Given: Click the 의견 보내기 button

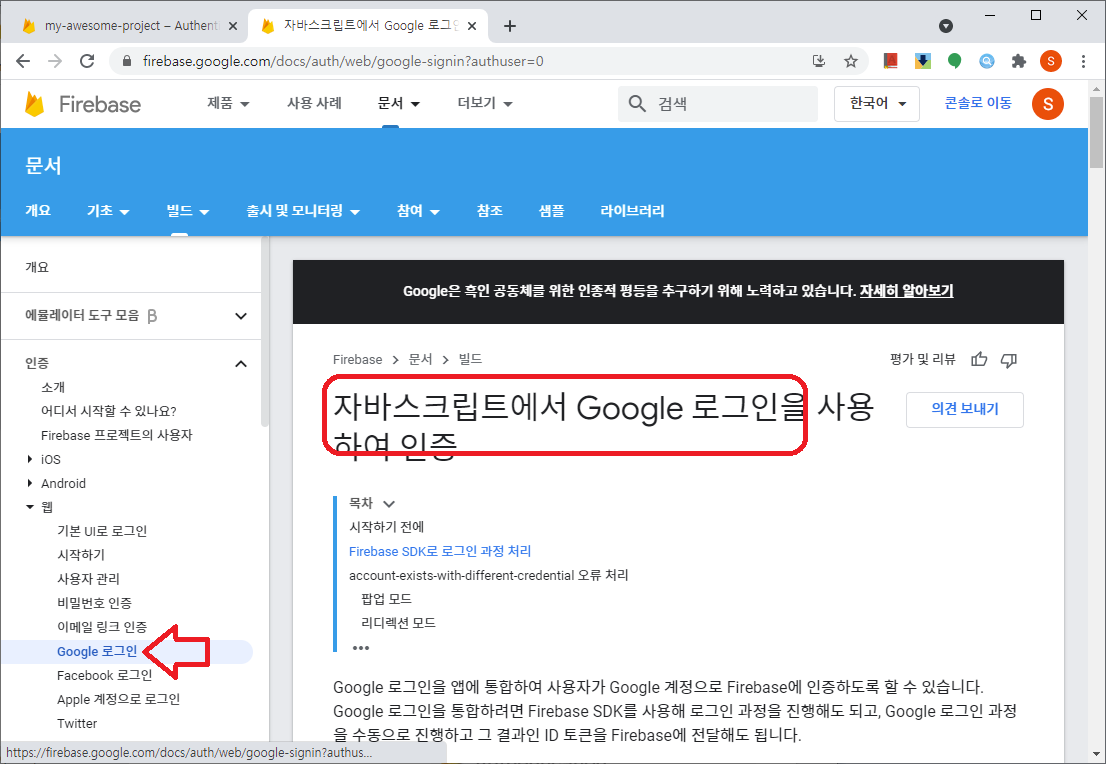Looking at the screenshot, I should pyautogui.click(x=964, y=409).
